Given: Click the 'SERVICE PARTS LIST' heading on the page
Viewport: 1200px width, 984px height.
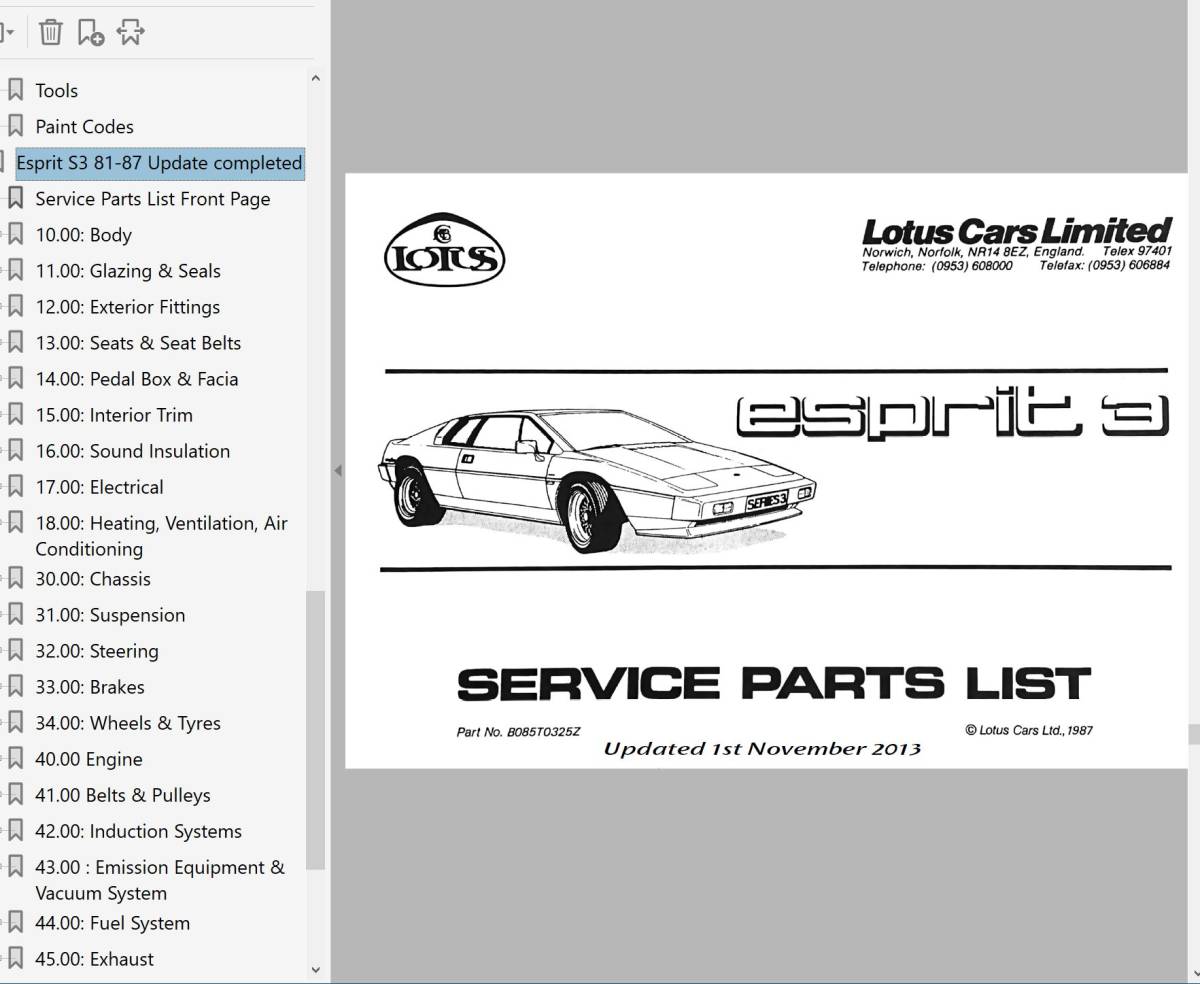Looking at the screenshot, I should (773, 684).
